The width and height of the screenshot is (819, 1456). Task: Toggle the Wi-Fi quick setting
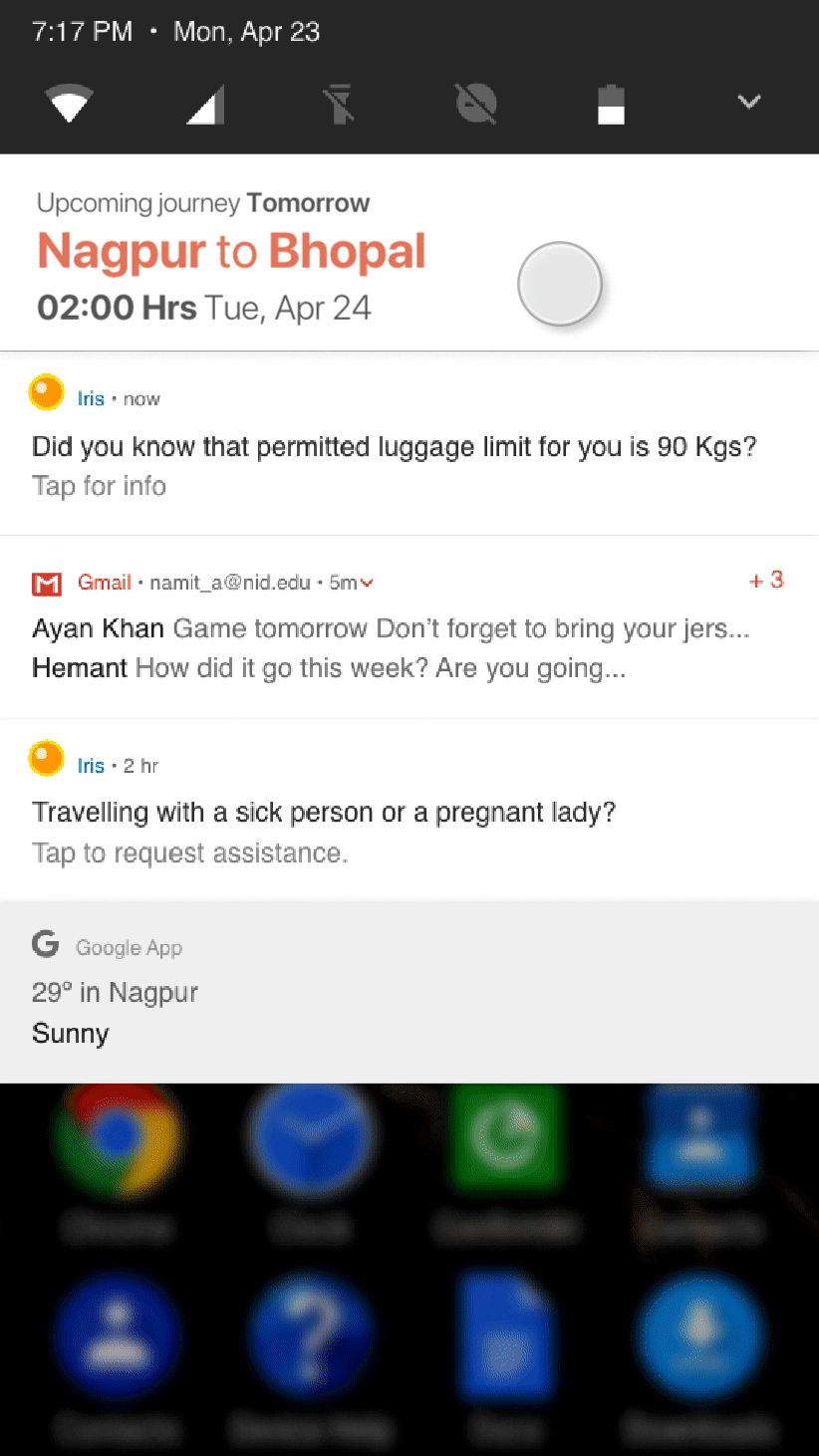tap(69, 103)
